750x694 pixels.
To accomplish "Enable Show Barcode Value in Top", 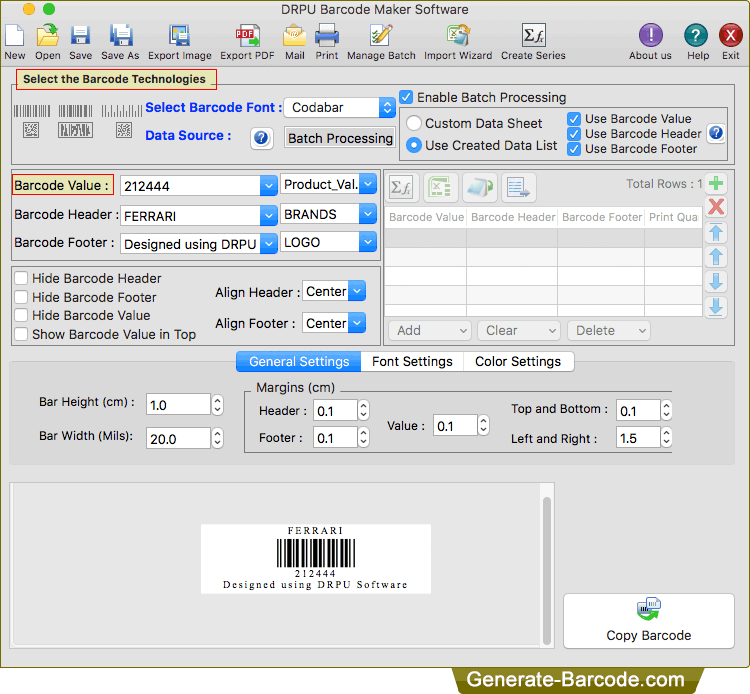I will [x=21, y=334].
